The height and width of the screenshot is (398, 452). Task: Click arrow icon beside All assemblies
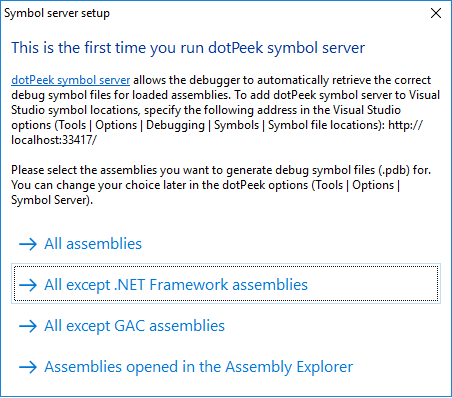click(28, 244)
